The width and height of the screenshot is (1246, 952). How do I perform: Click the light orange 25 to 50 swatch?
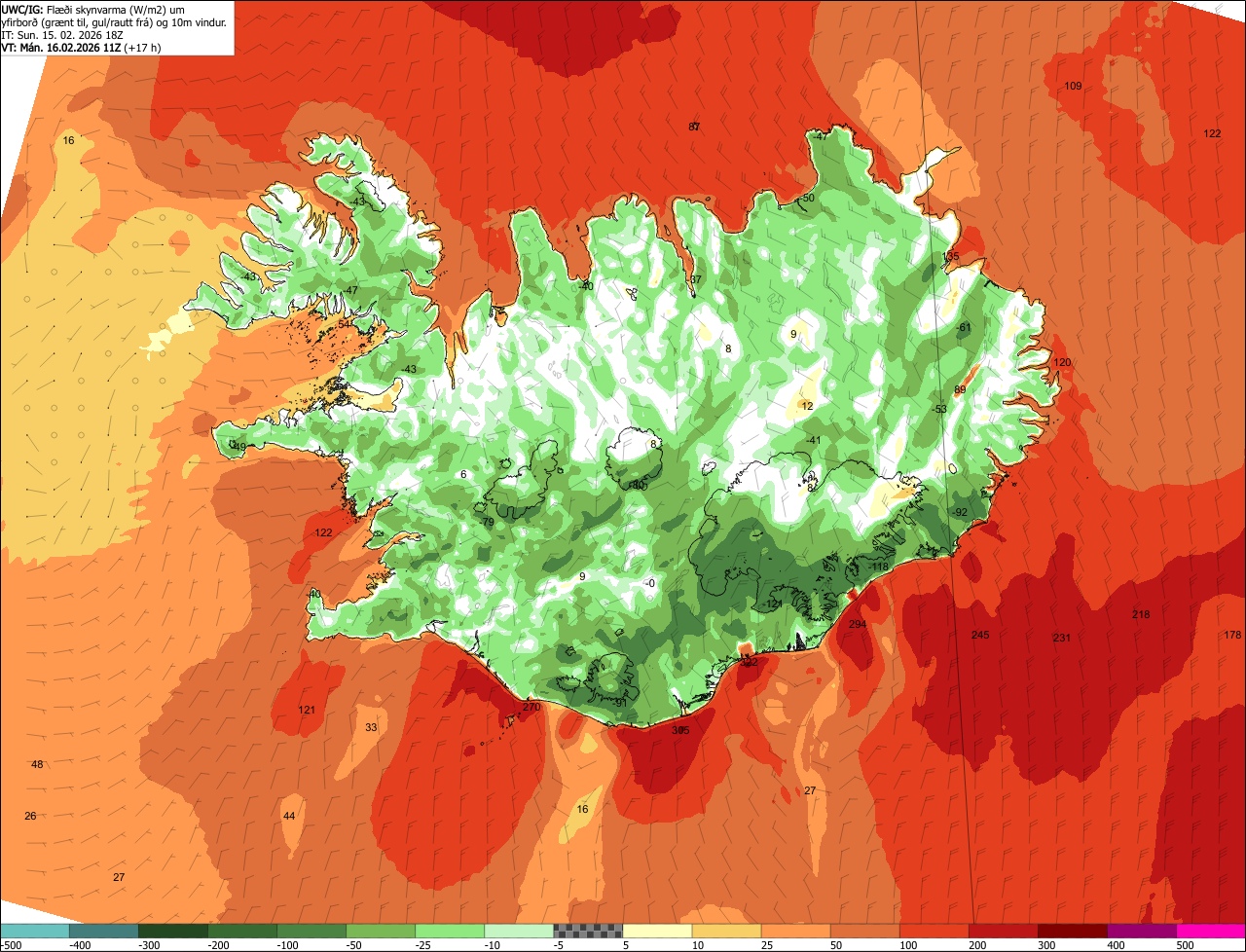tap(795, 931)
